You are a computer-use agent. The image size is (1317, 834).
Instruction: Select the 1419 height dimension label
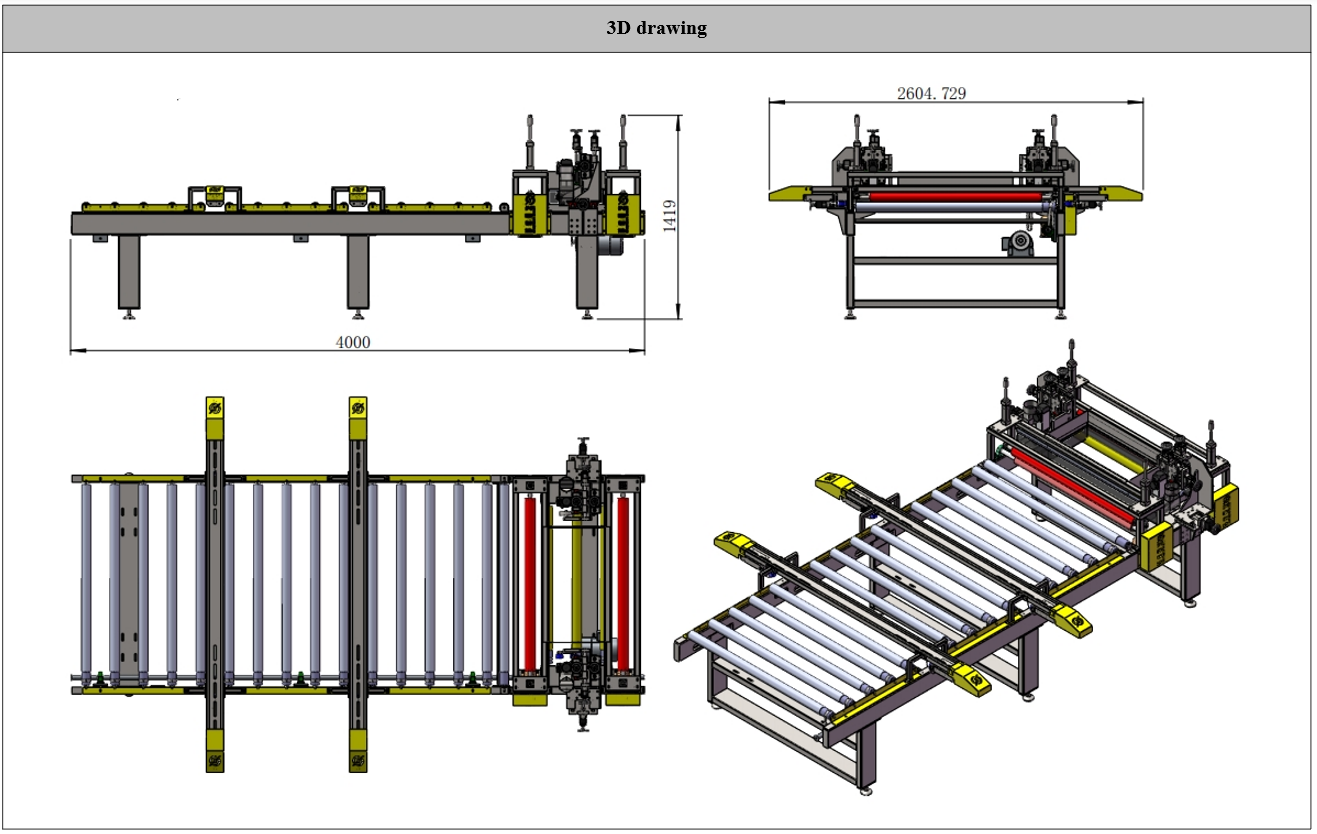(x=670, y=217)
